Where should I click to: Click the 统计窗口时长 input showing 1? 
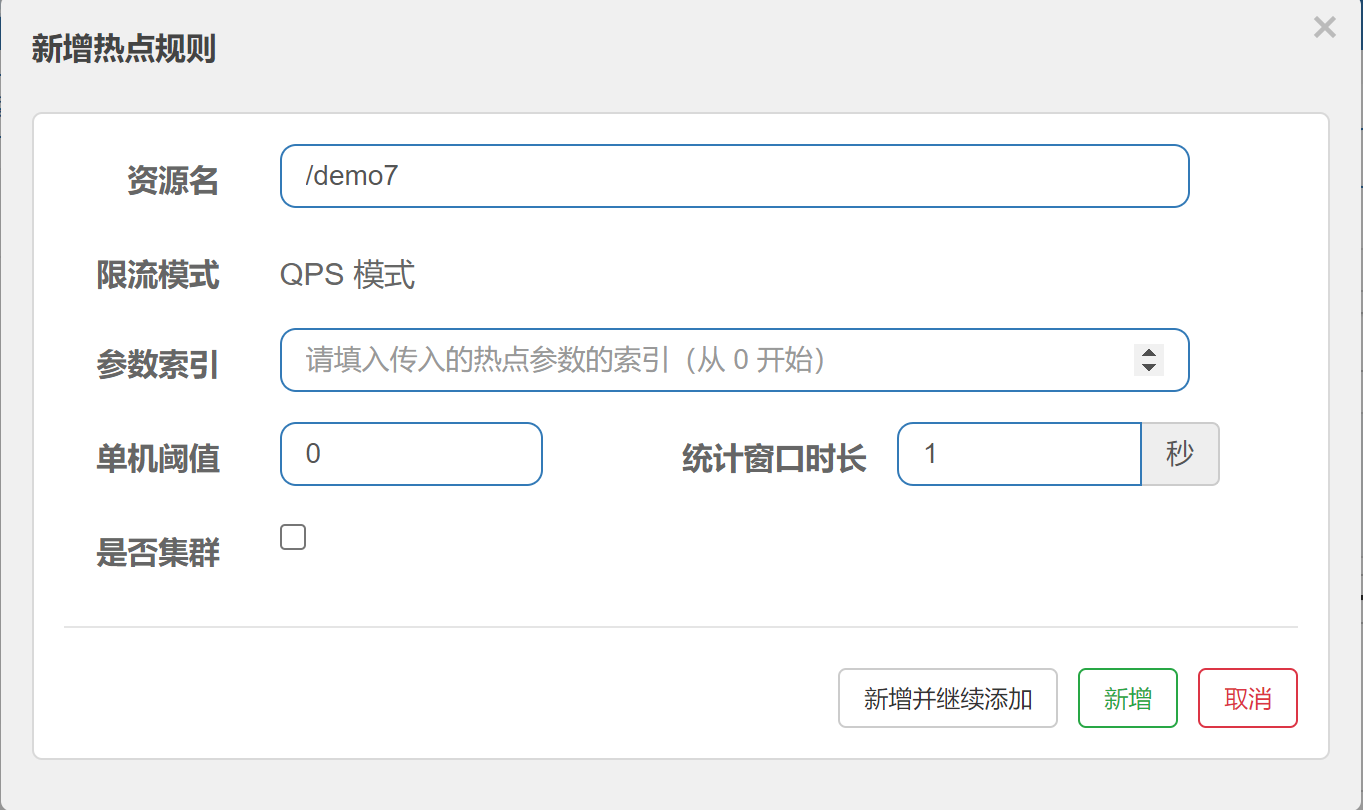pyautogui.click(x=1019, y=454)
